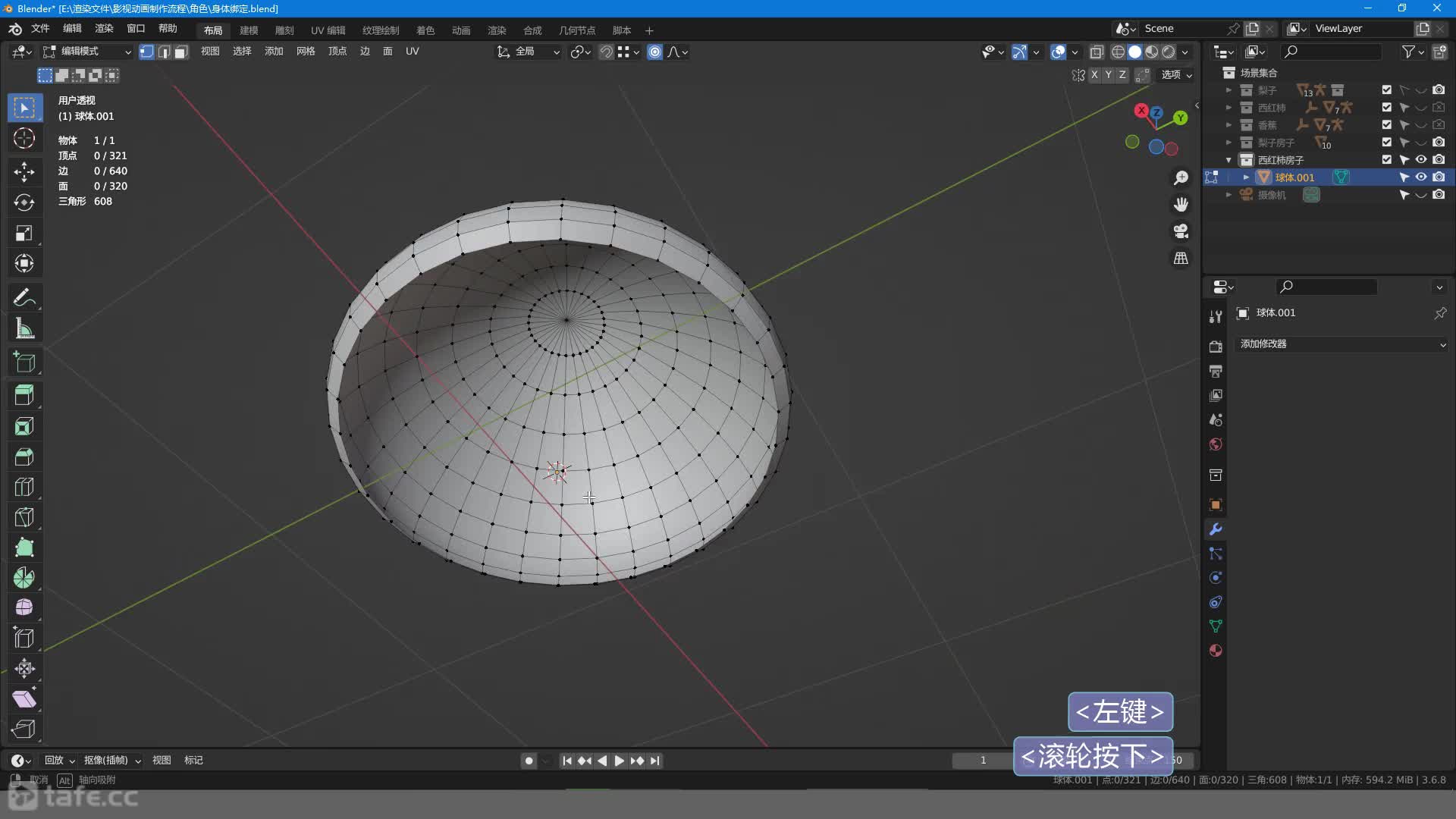Screen dimensions: 1456x819
Task: Click the zoom view magnifier icon
Action: pyautogui.click(x=1181, y=177)
